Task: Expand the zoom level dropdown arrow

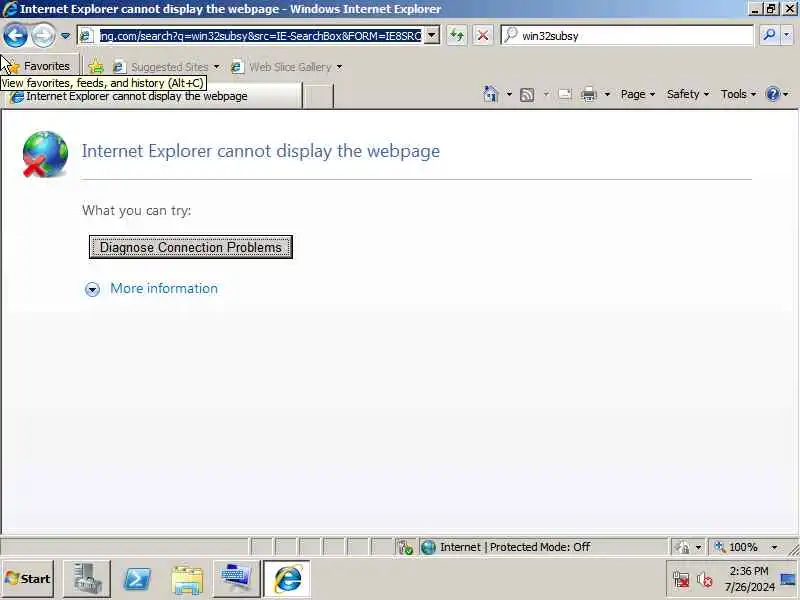Action: click(774, 547)
